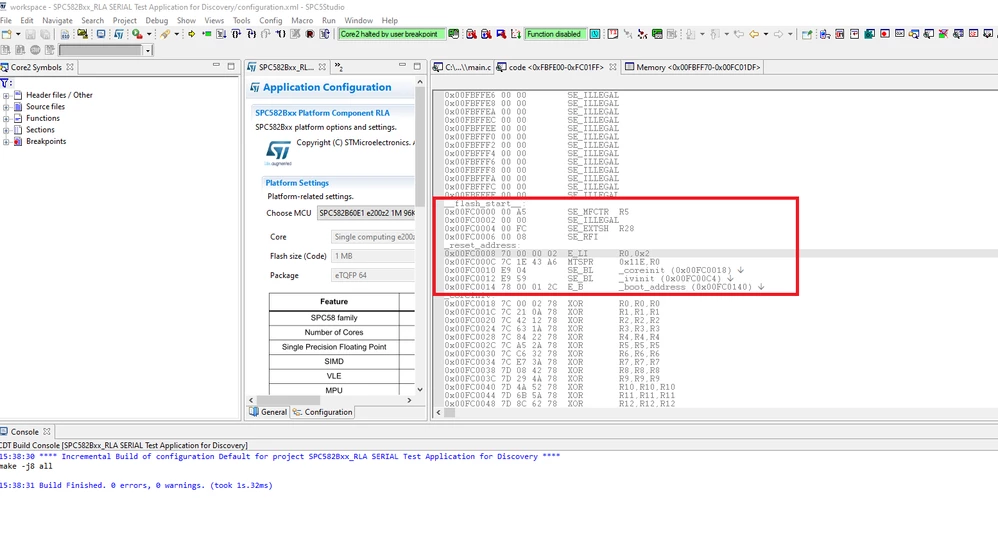Open the debug launch dropdown arrow

click(149, 34)
